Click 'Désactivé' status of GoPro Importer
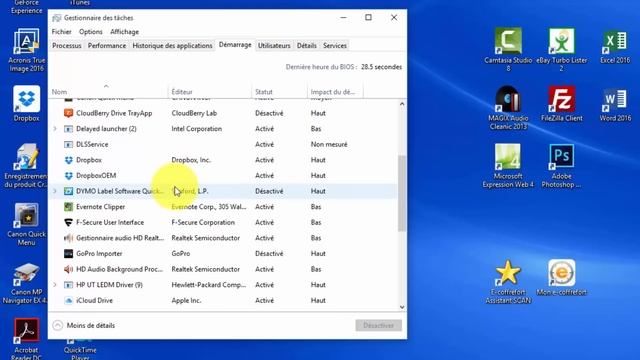Viewport: 640px width, 360px height. coord(269,253)
